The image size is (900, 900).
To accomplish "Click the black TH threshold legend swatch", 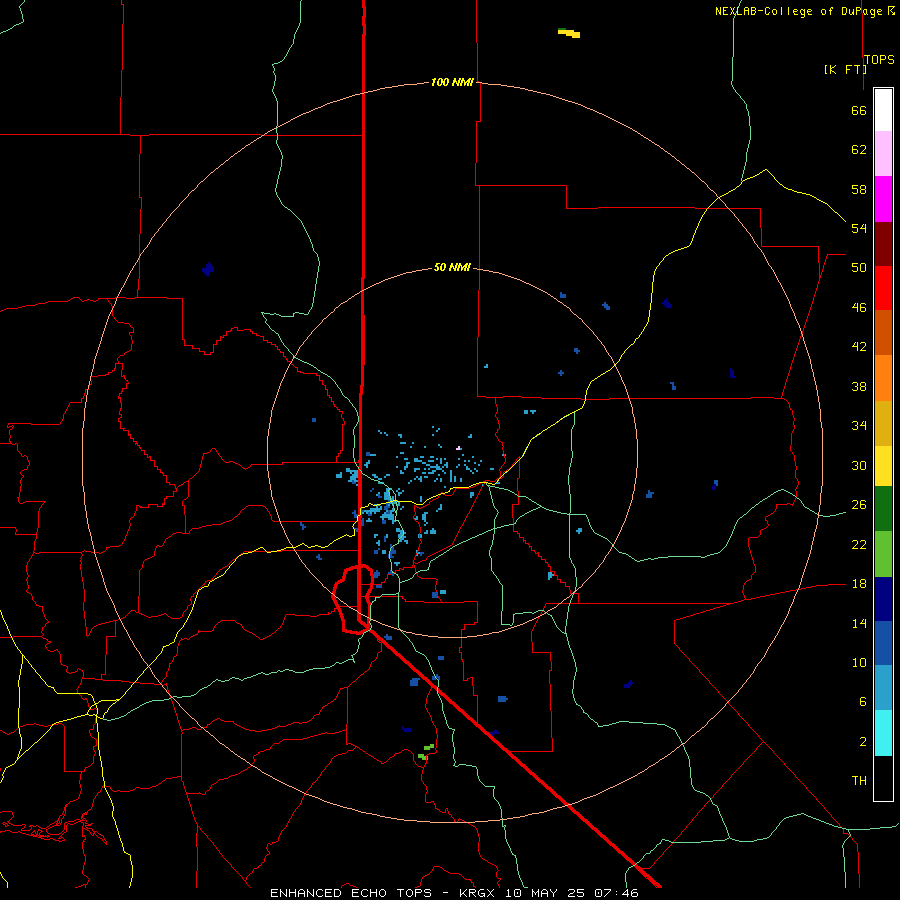I will pos(883,778).
